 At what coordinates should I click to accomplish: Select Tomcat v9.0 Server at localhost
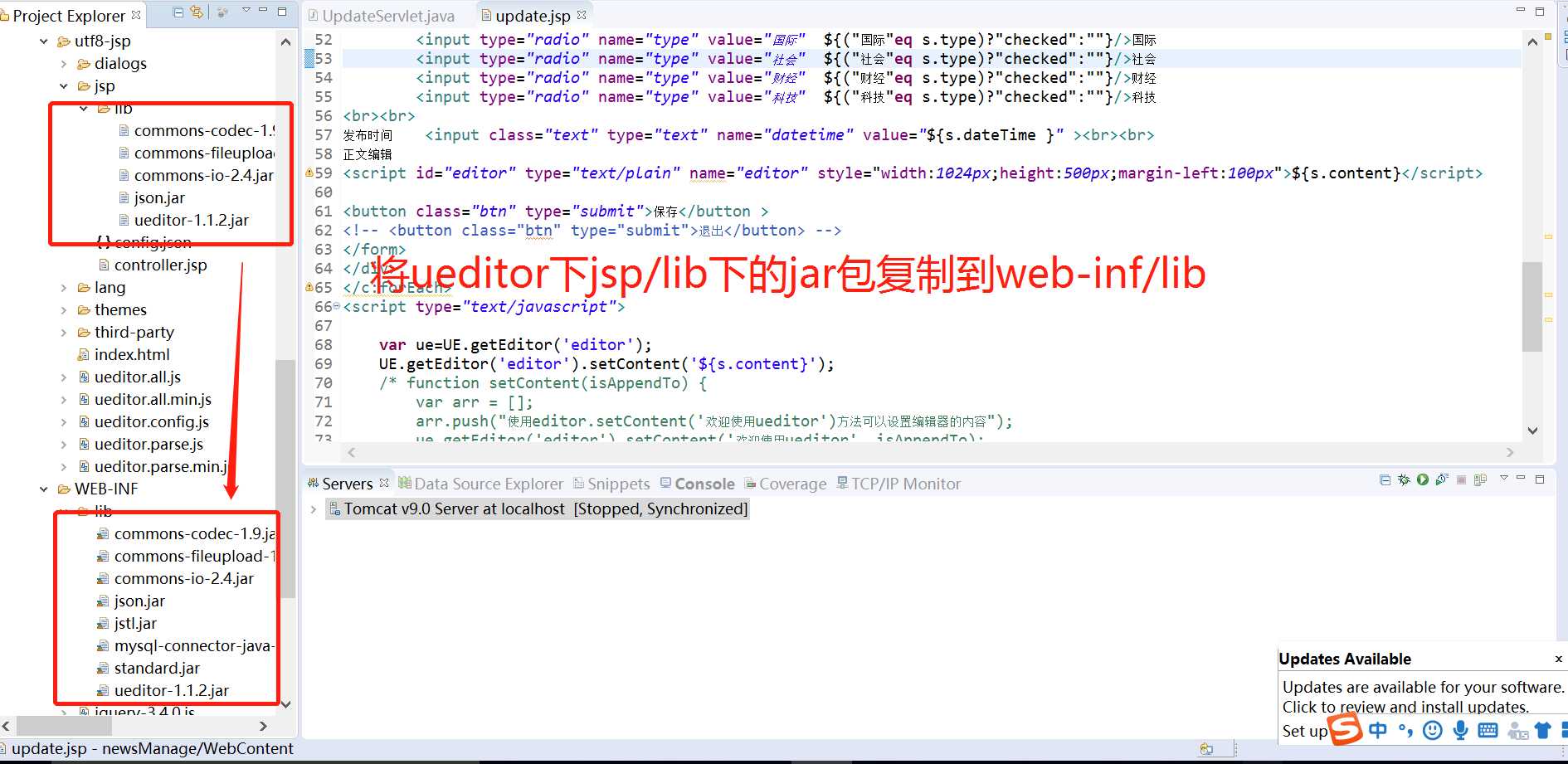click(538, 509)
